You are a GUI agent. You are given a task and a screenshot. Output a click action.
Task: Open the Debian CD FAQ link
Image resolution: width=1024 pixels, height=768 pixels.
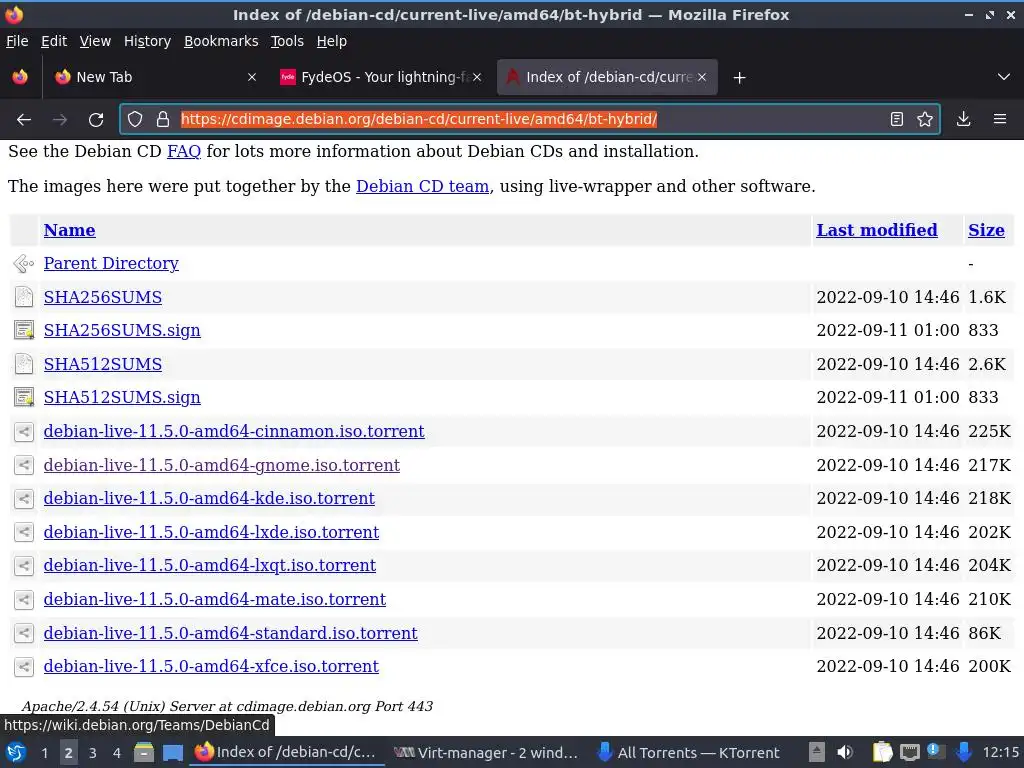pyautogui.click(x=184, y=152)
